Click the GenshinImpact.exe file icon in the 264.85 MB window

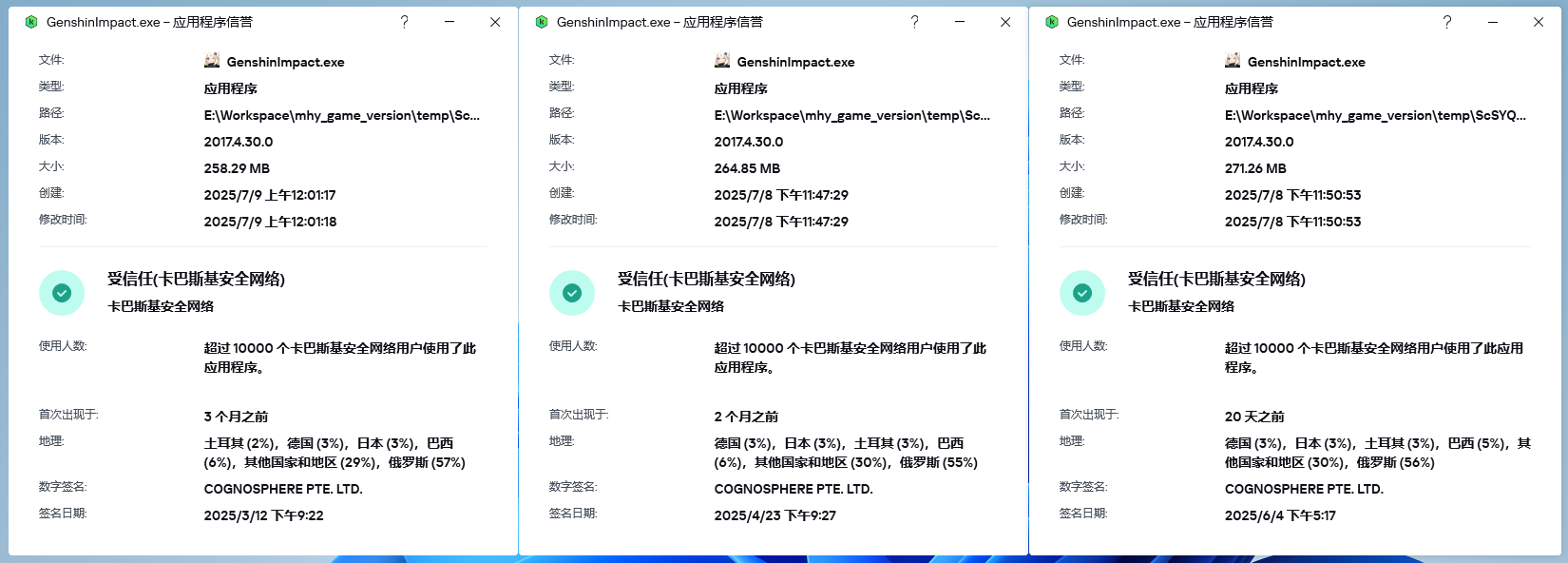[x=722, y=61]
